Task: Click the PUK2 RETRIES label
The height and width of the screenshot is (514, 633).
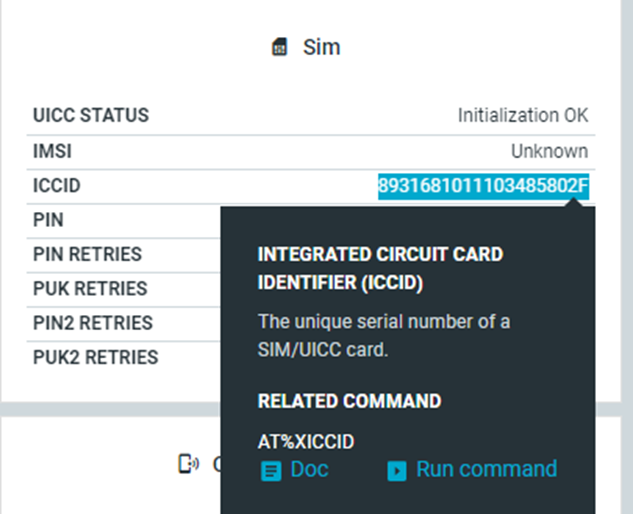Action: point(96,357)
